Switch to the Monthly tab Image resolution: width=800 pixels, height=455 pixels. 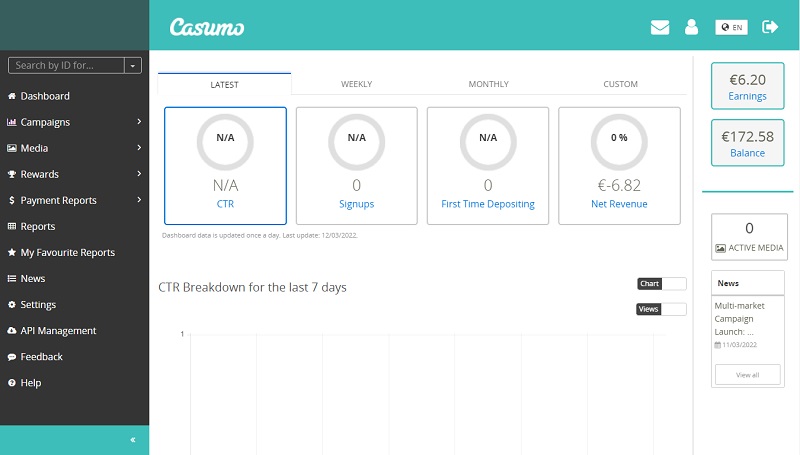point(488,84)
